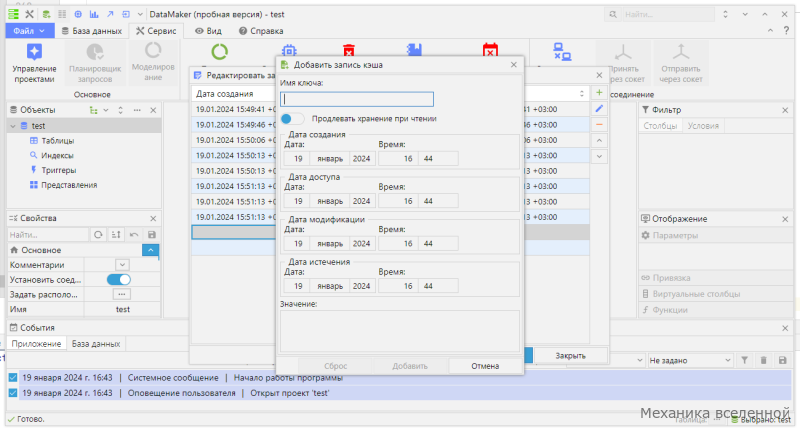The height and width of the screenshot is (431, 800).
Task: Click the trash icon in События panel
Action: (763, 361)
